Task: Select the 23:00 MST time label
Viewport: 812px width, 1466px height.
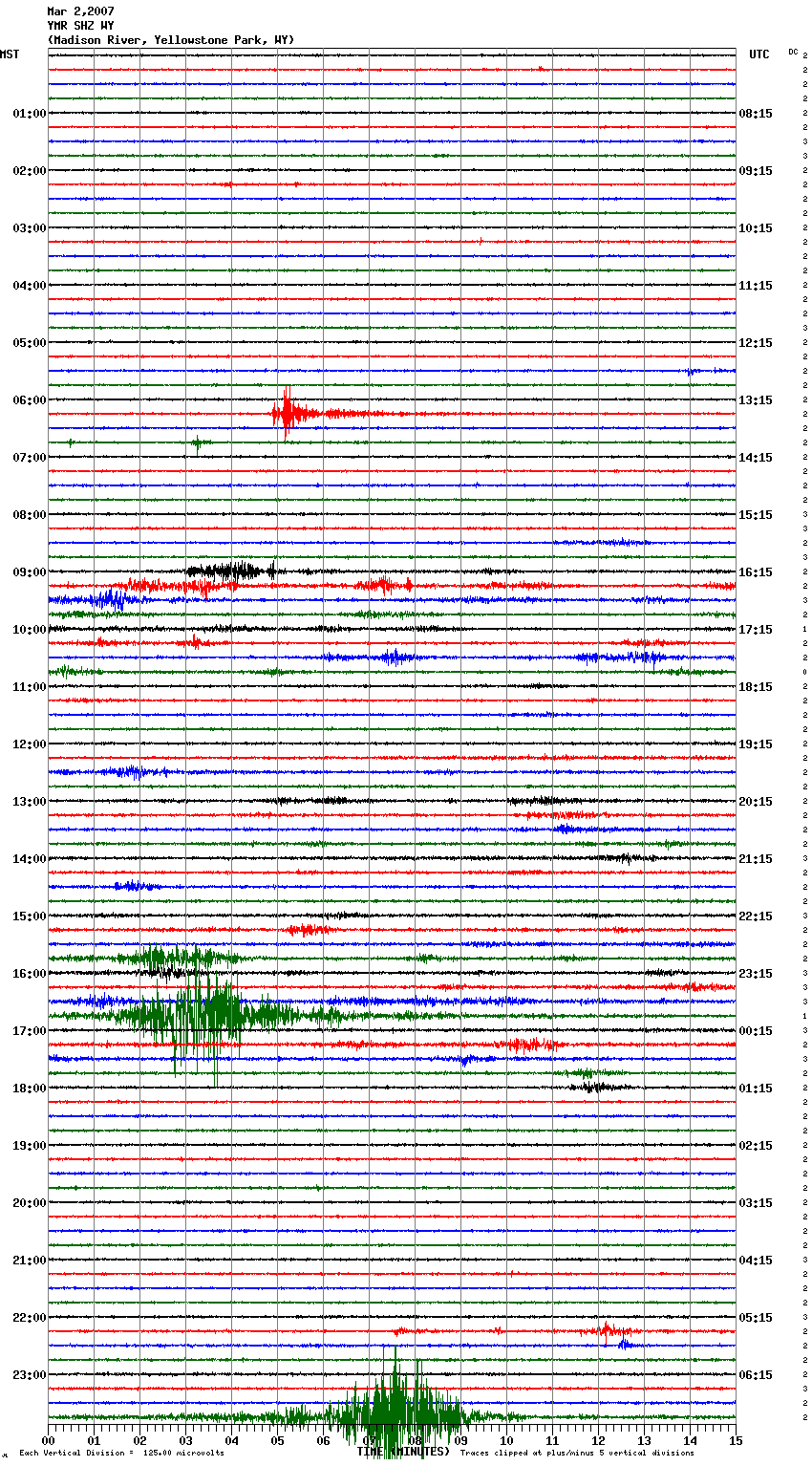Action: (29, 1375)
